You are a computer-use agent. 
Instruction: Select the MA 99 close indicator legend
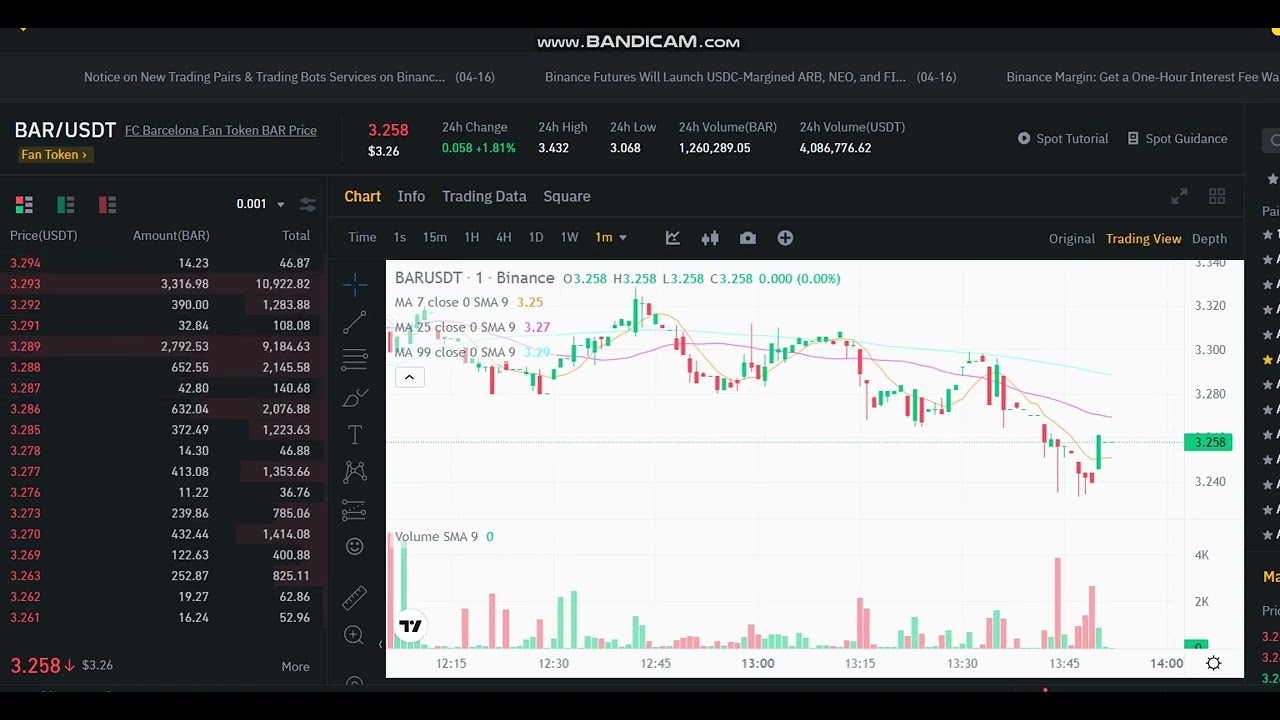click(472, 352)
